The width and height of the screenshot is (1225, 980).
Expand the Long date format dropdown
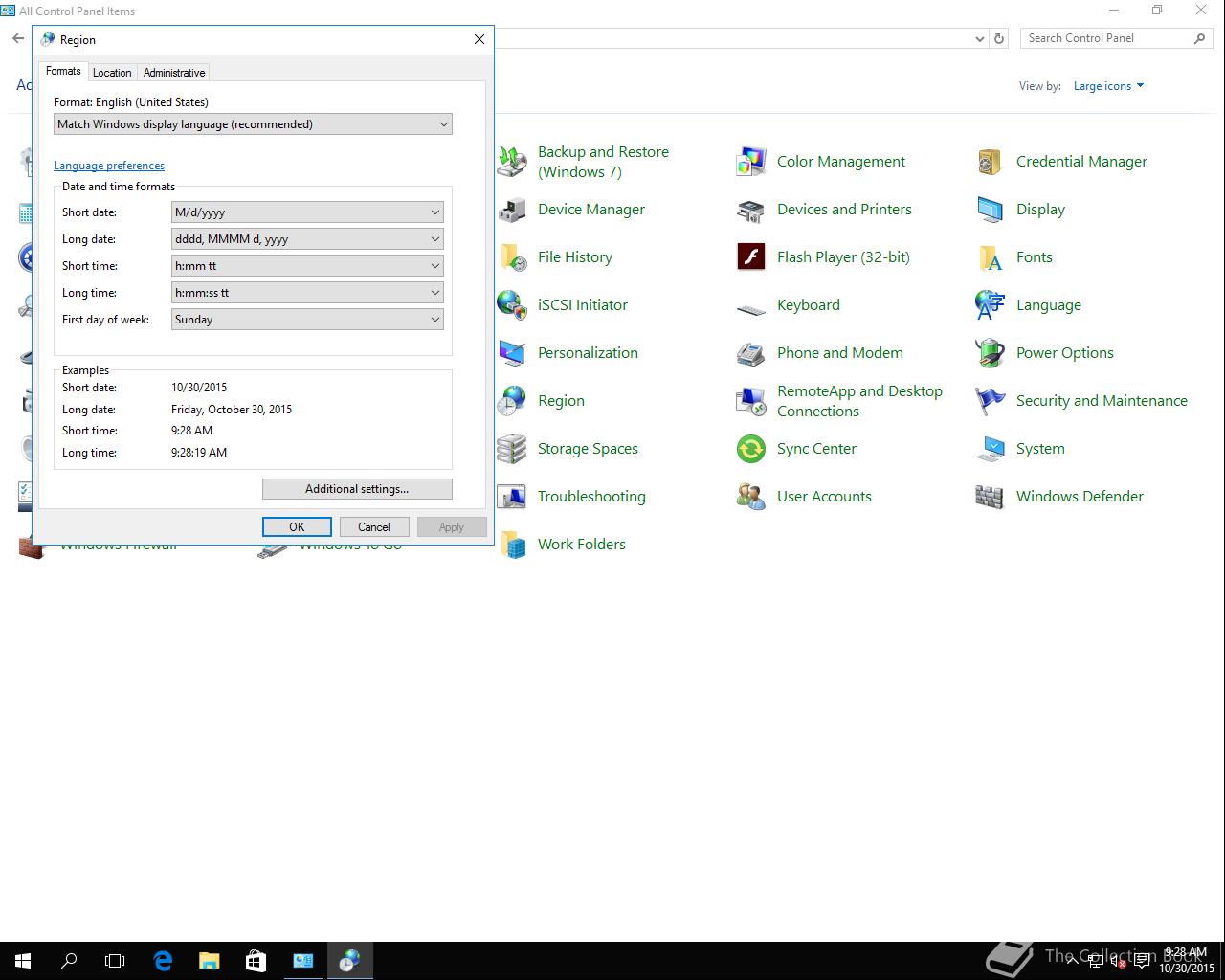click(x=307, y=239)
